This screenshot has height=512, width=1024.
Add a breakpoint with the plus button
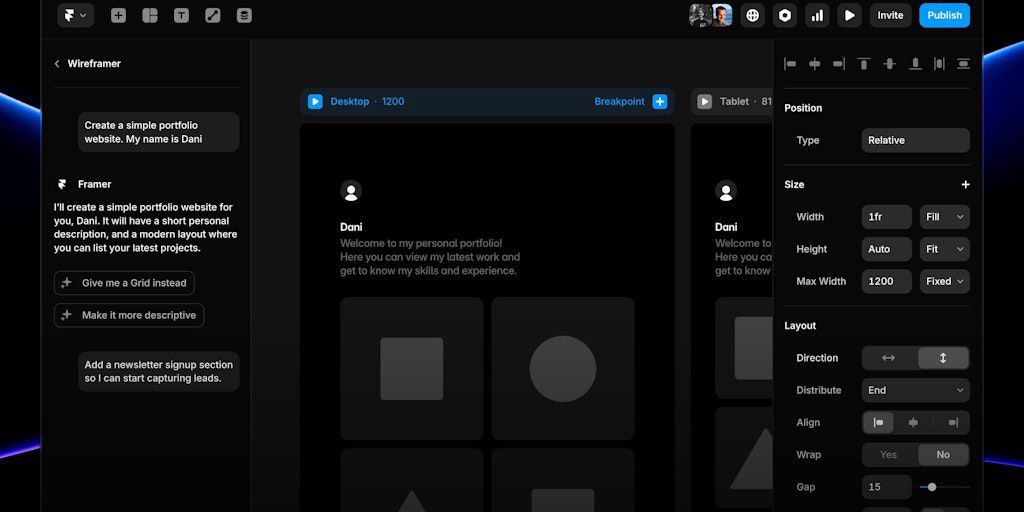[660, 102]
